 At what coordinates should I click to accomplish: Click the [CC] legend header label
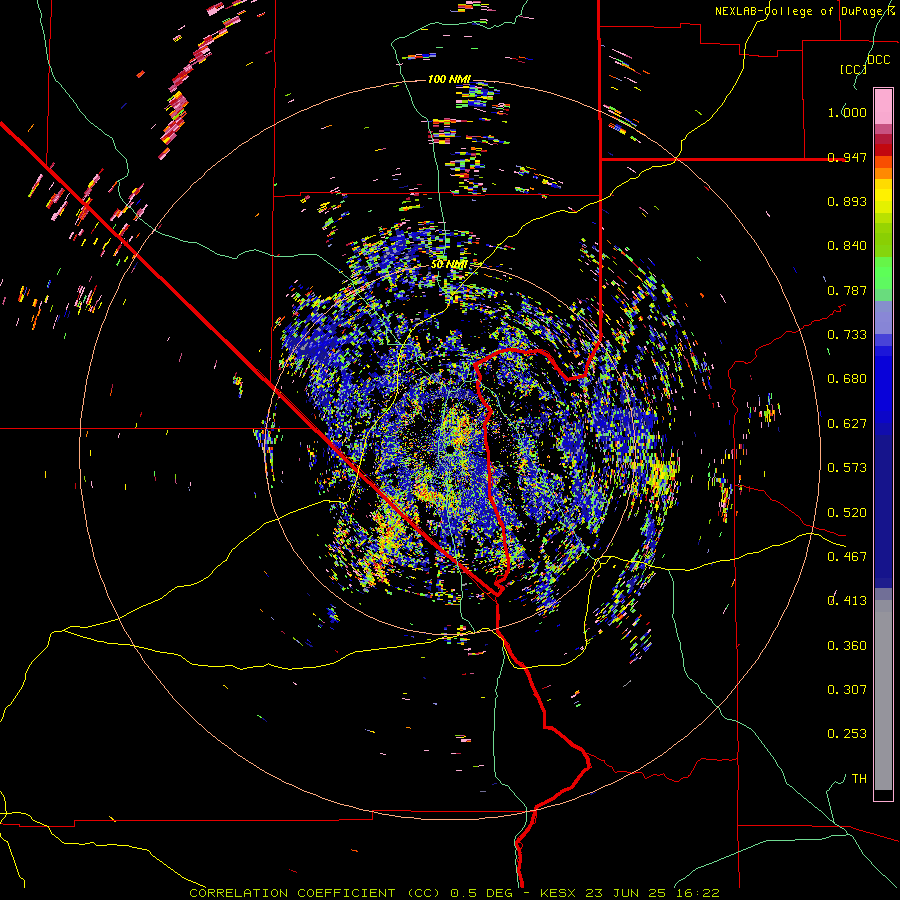(x=853, y=69)
